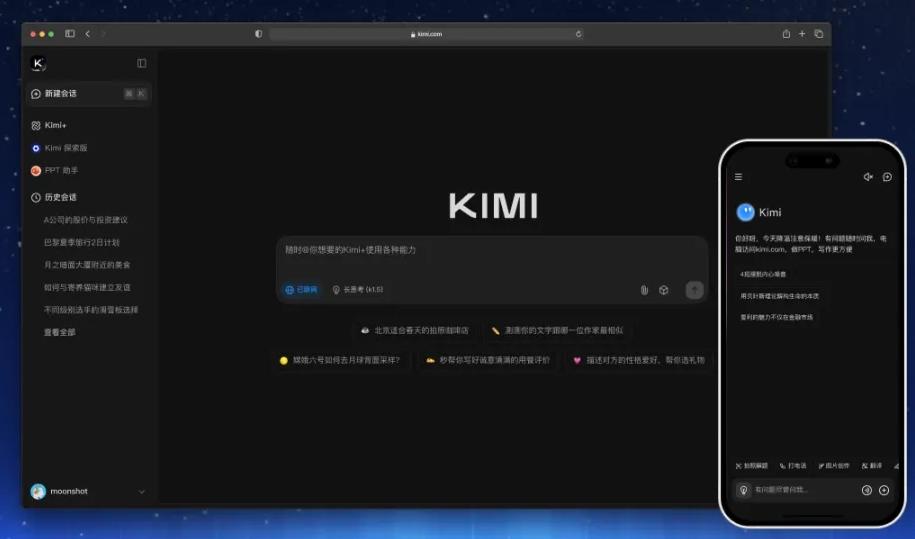This screenshot has height=539, width=915.
Task: Toggle the mute speaker icon on phone
Action: click(868, 177)
